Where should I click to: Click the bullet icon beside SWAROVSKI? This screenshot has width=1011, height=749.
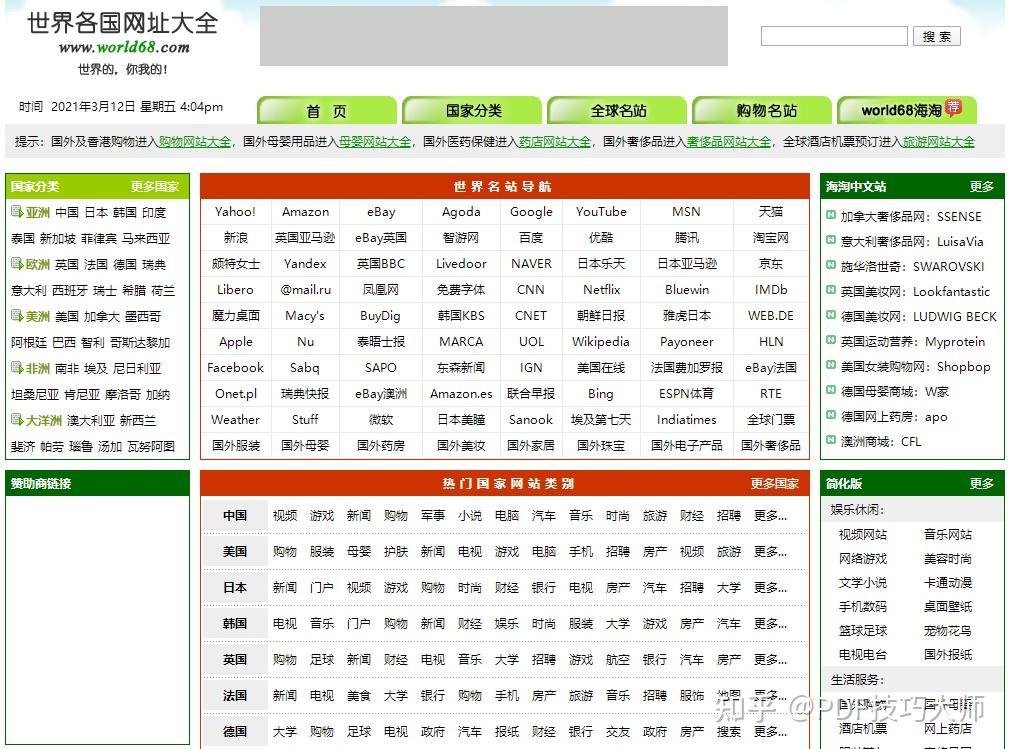pyautogui.click(x=831, y=266)
